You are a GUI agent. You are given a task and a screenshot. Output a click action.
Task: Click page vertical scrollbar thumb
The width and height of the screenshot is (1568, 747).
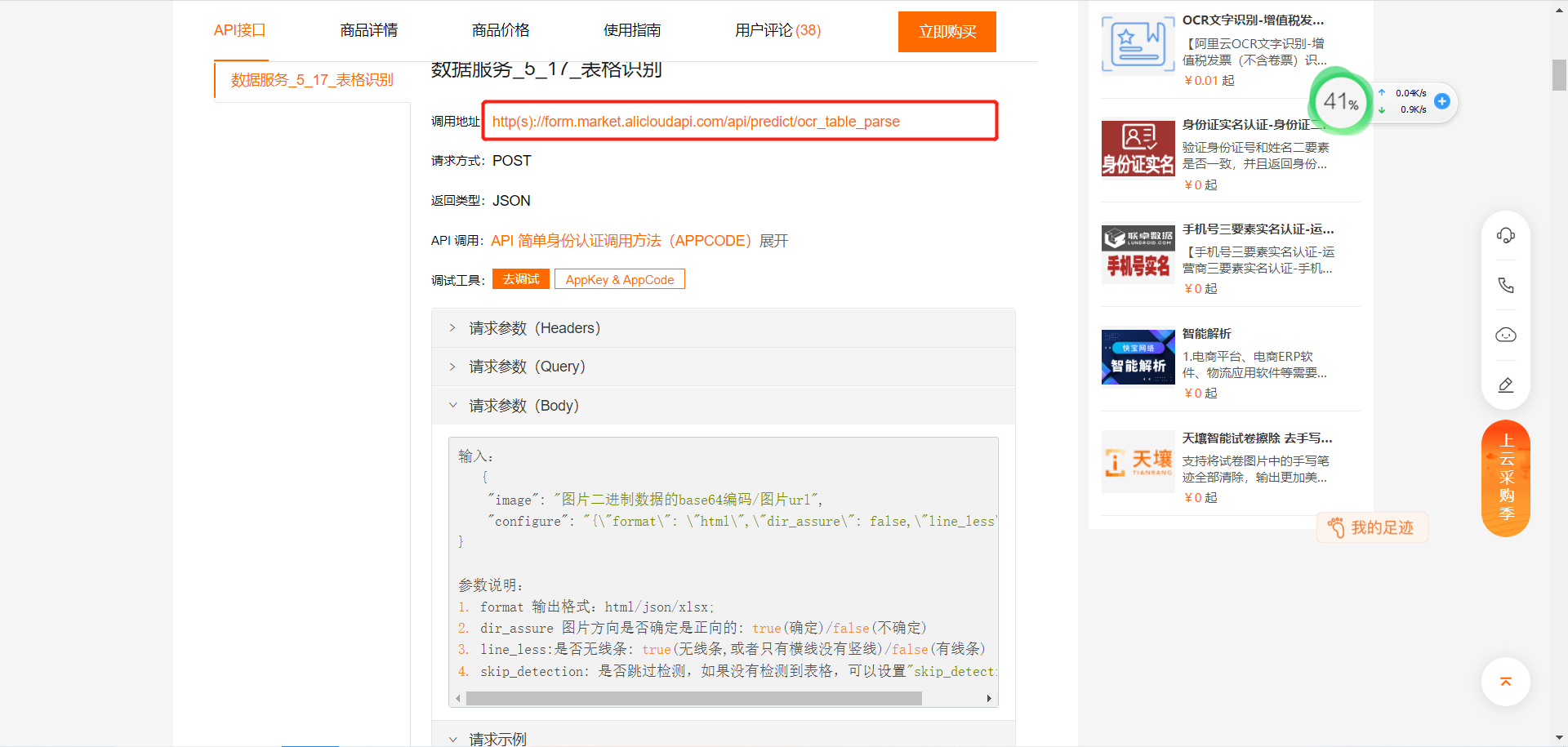pyautogui.click(x=1559, y=75)
